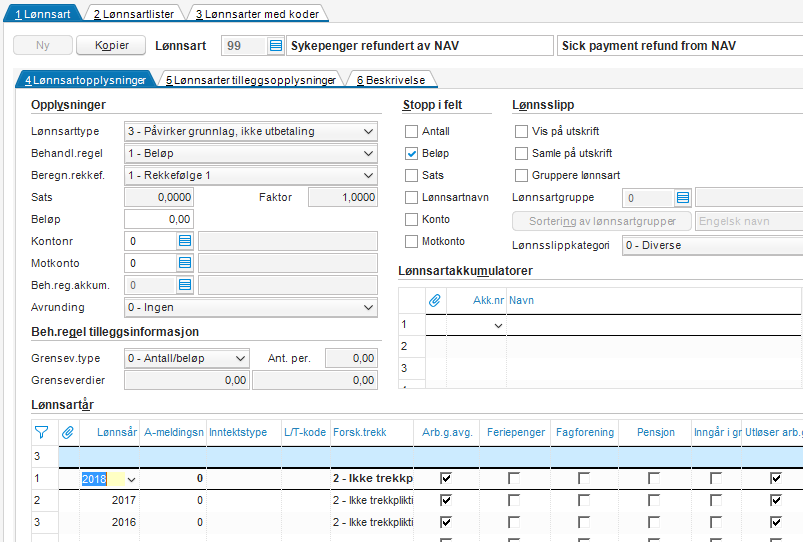Check Gruppere lønnsart
The image size is (803, 542).
[x=521, y=175]
